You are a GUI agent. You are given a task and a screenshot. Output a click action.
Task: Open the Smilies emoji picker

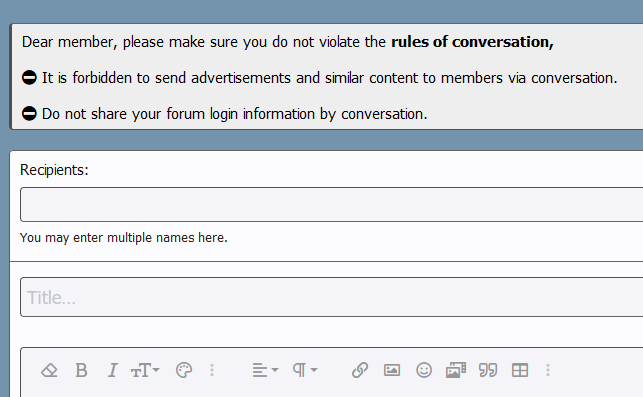point(424,370)
